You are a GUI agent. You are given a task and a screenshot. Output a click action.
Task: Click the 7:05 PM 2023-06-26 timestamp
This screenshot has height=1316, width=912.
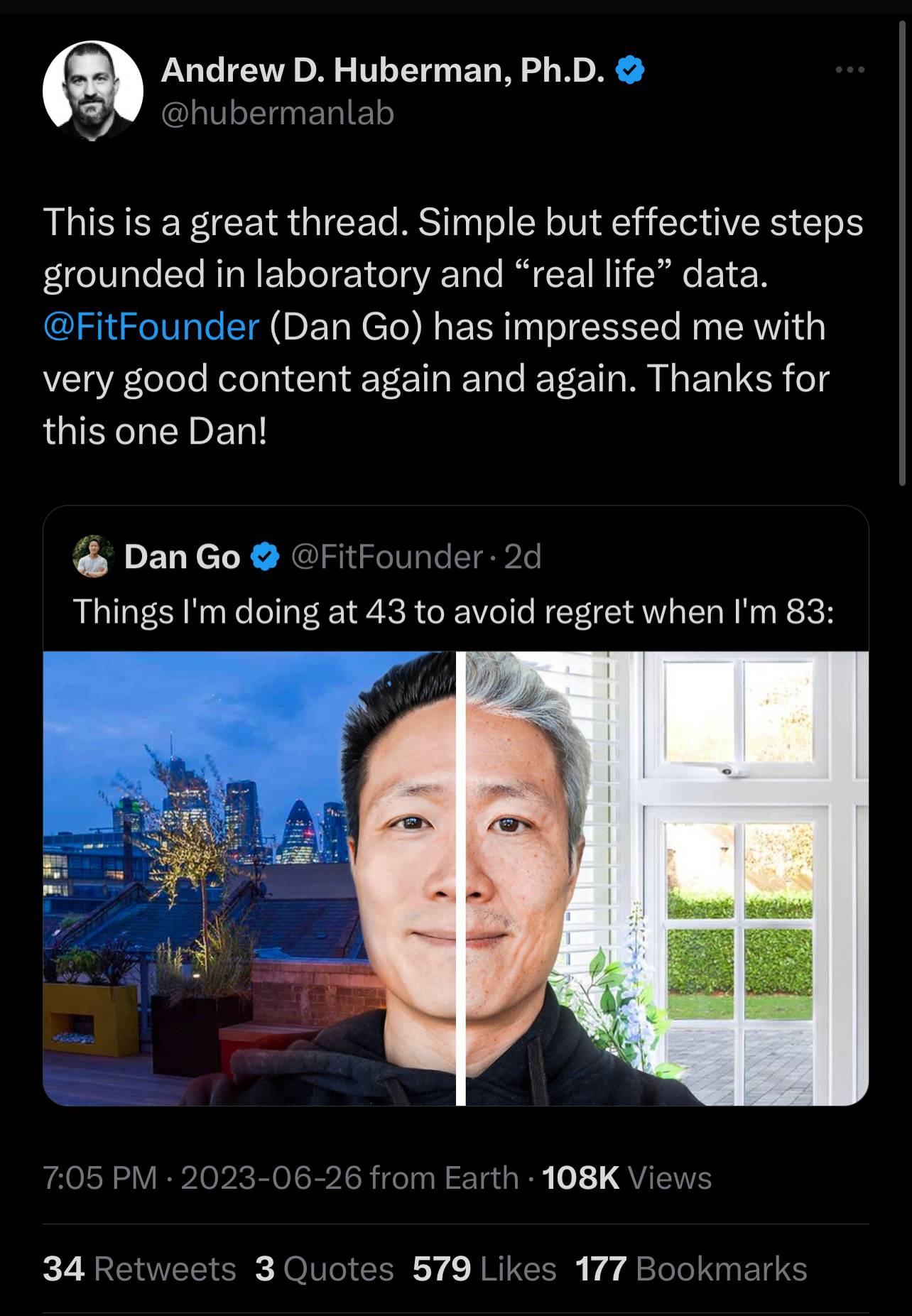pyautogui.click(x=202, y=1178)
